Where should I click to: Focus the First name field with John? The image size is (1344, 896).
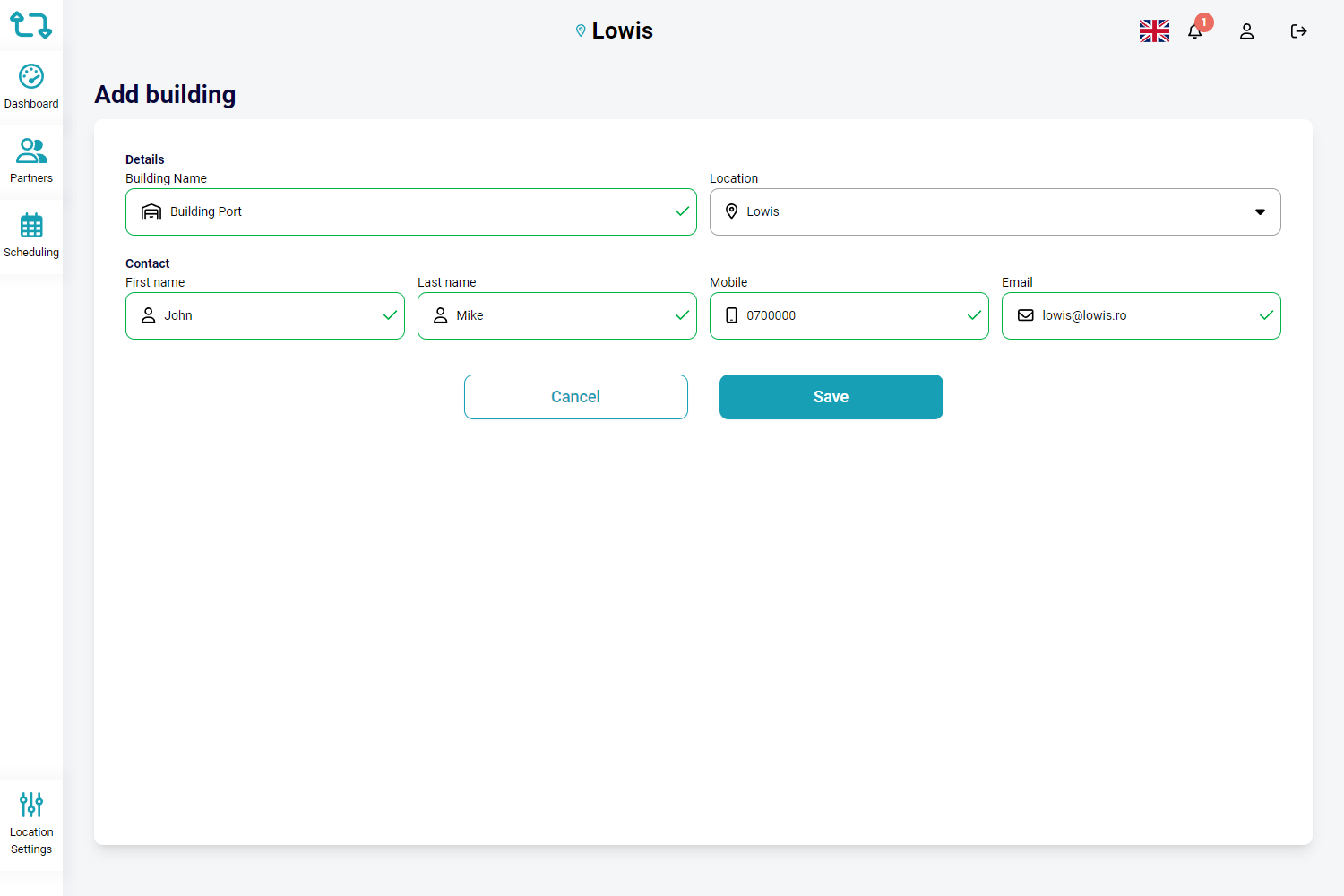[x=269, y=315]
